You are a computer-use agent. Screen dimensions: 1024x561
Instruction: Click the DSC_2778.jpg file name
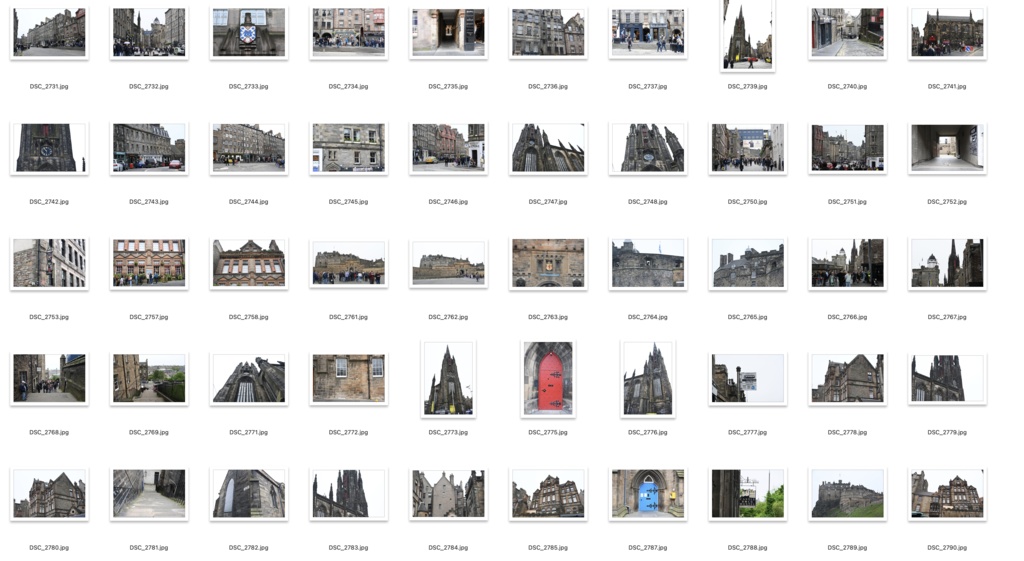[847, 432]
